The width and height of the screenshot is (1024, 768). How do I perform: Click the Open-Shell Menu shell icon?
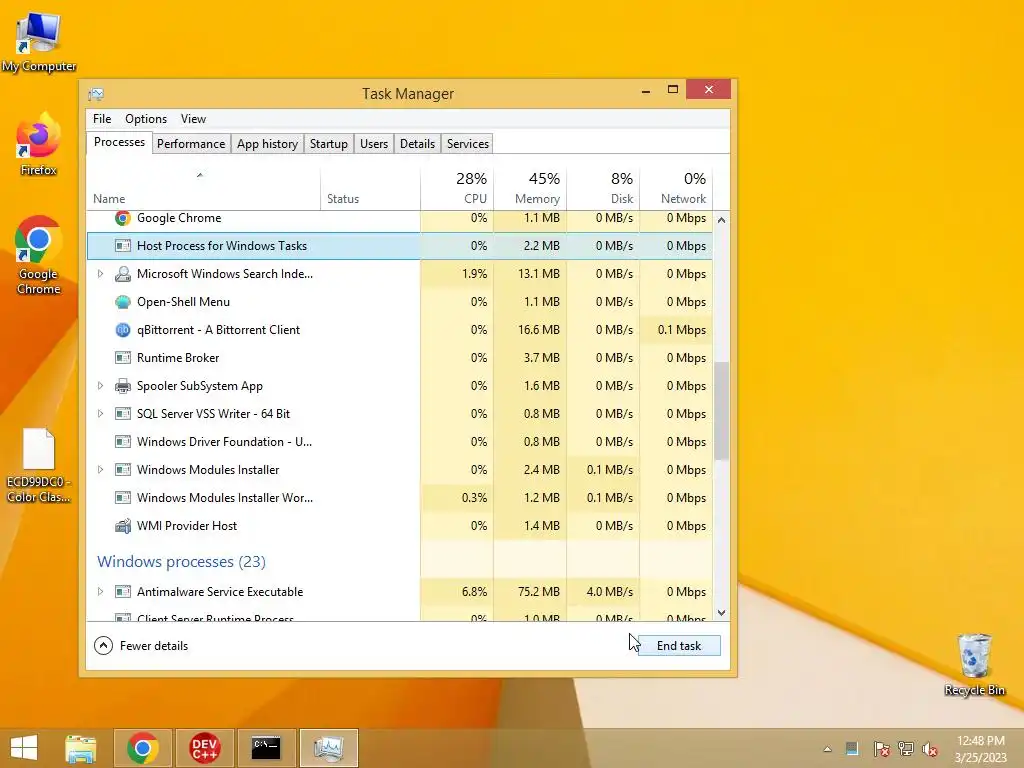(123, 302)
